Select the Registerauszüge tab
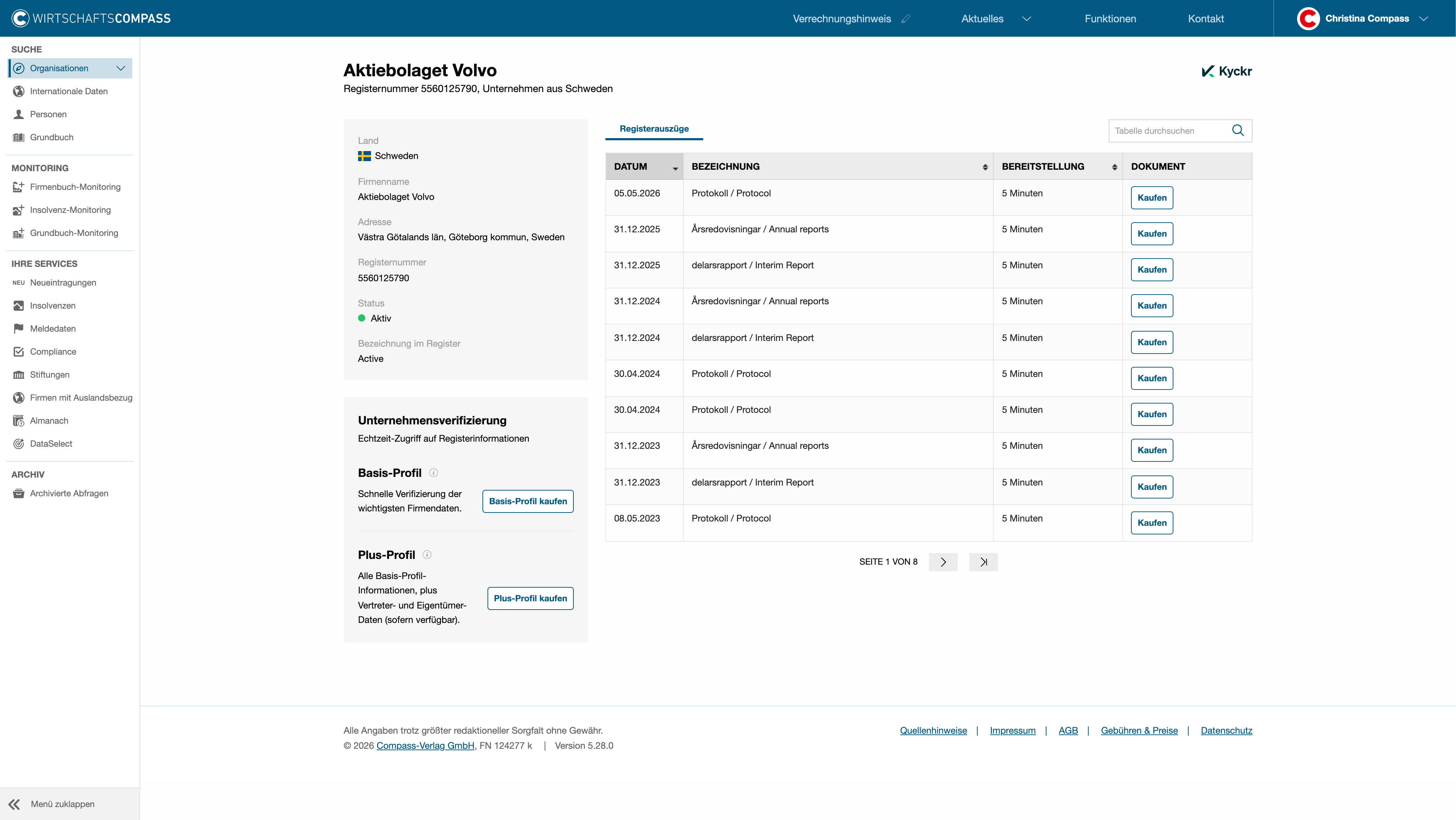 coord(654,129)
